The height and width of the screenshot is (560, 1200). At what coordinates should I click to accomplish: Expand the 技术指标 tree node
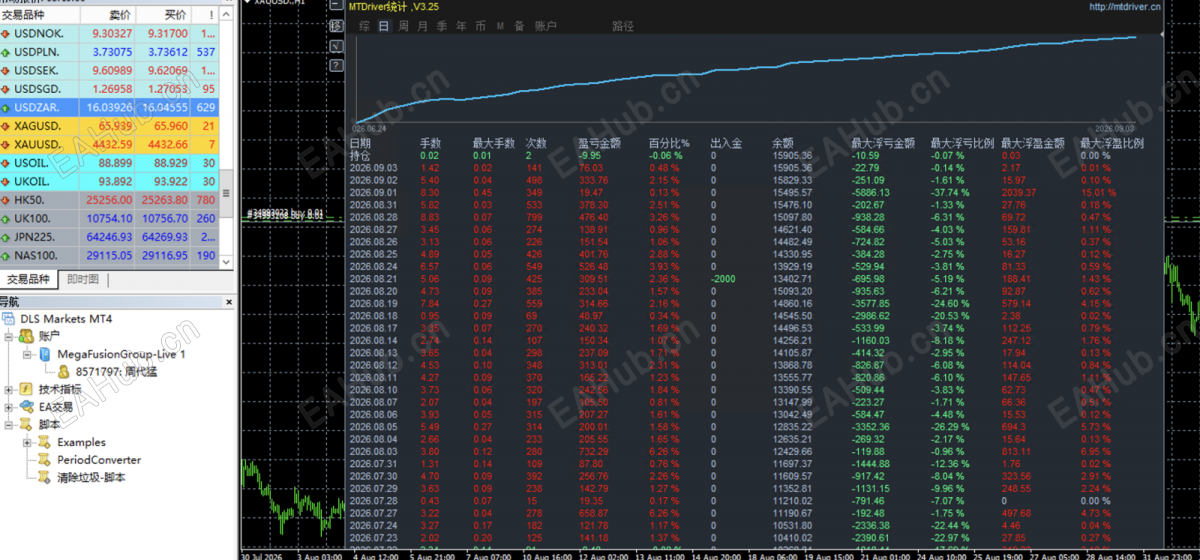[8, 390]
